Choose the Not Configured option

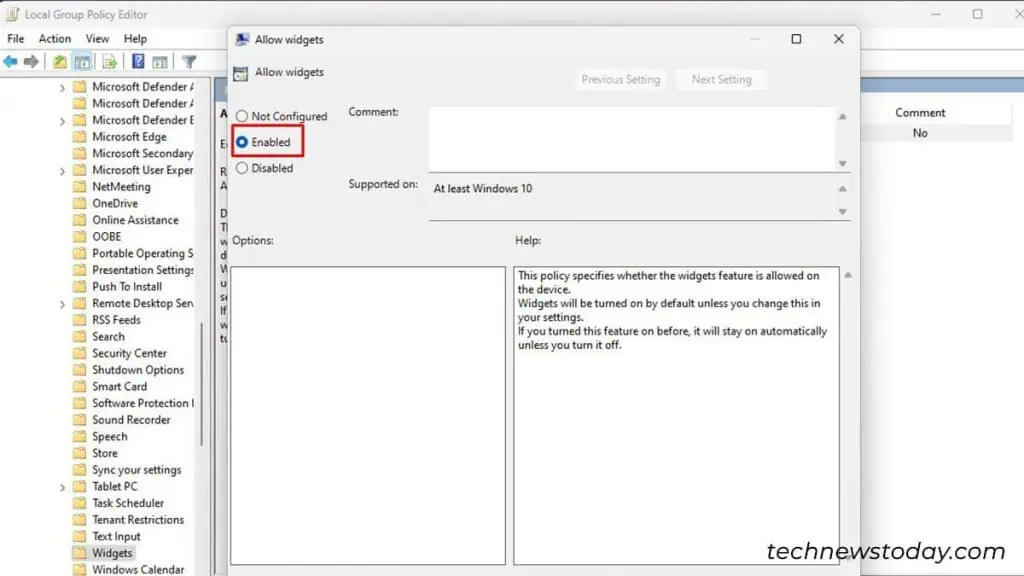[x=242, y=116]
